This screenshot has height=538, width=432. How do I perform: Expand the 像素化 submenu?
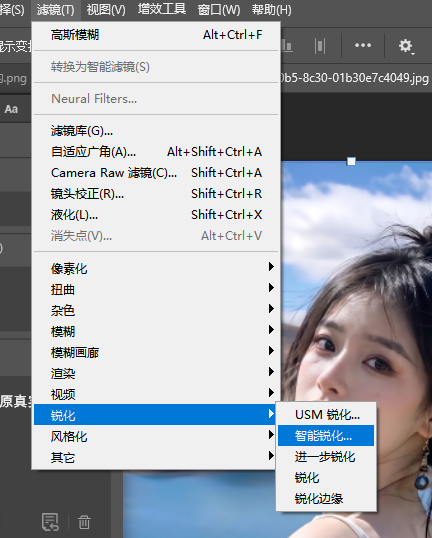click(156, 268)
